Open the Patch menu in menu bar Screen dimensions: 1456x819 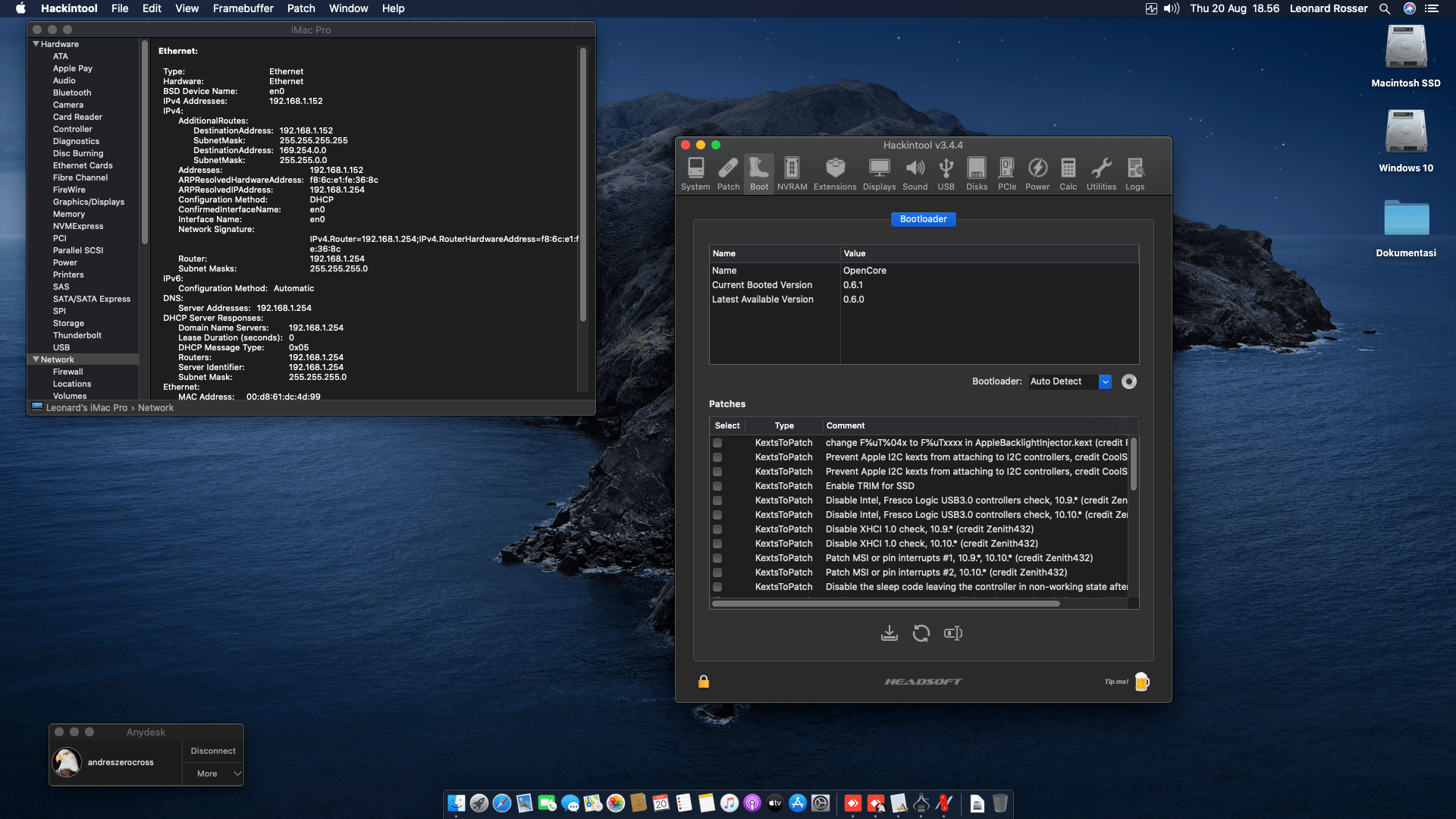click(x=300, y=8)
